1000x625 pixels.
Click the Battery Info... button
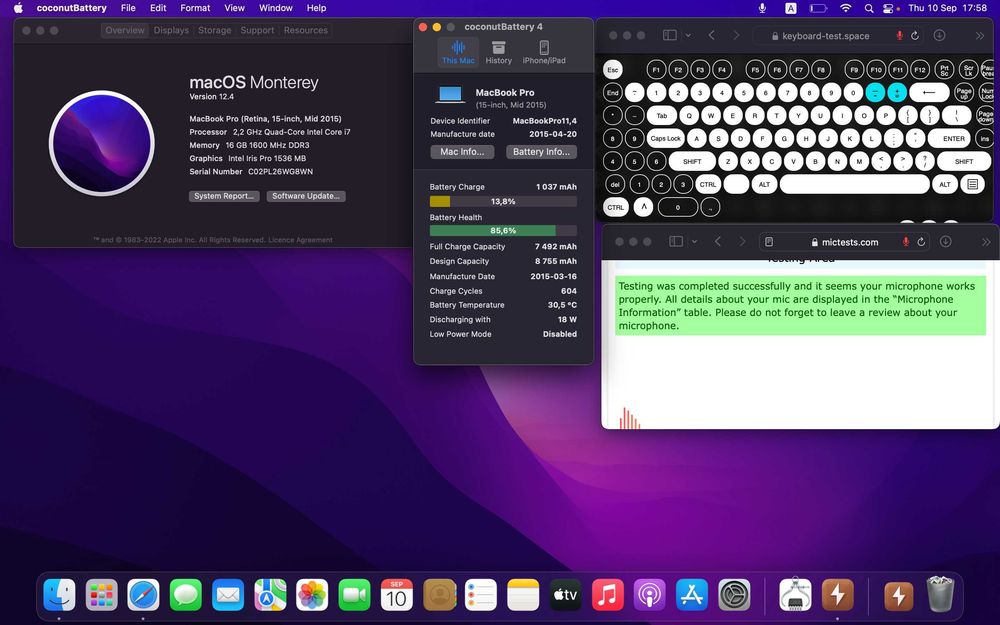click(541, 152)
